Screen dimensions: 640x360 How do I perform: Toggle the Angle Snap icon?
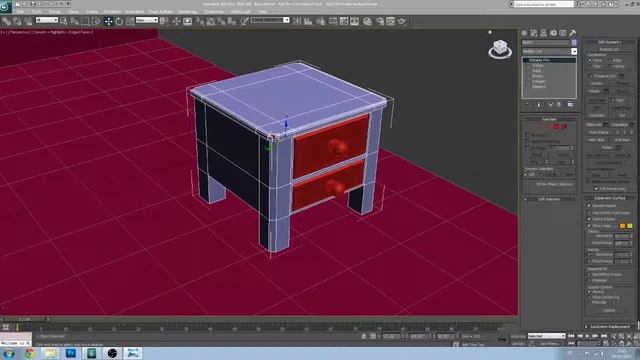(211, 21)
